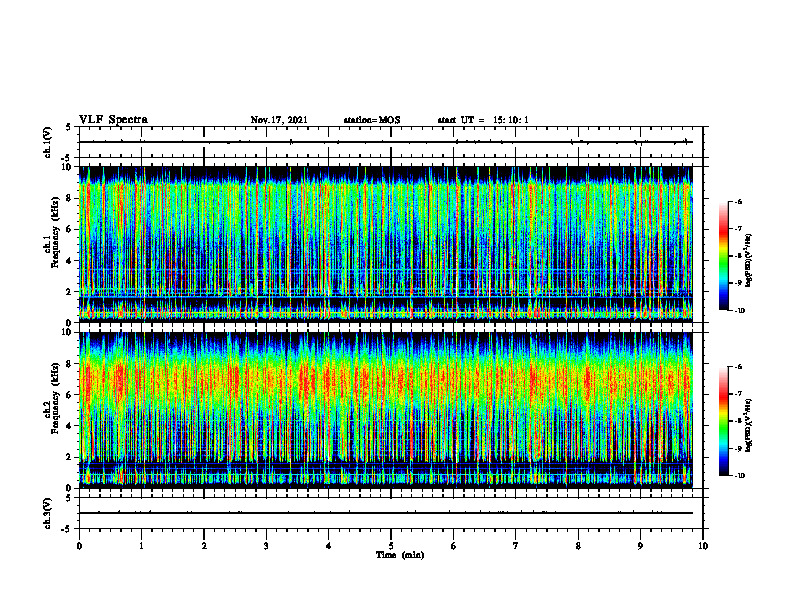Click the "8" kHz tick on ch.2 frequency axis
Screen dimensions: 792x612
click(x=70, y=364)
